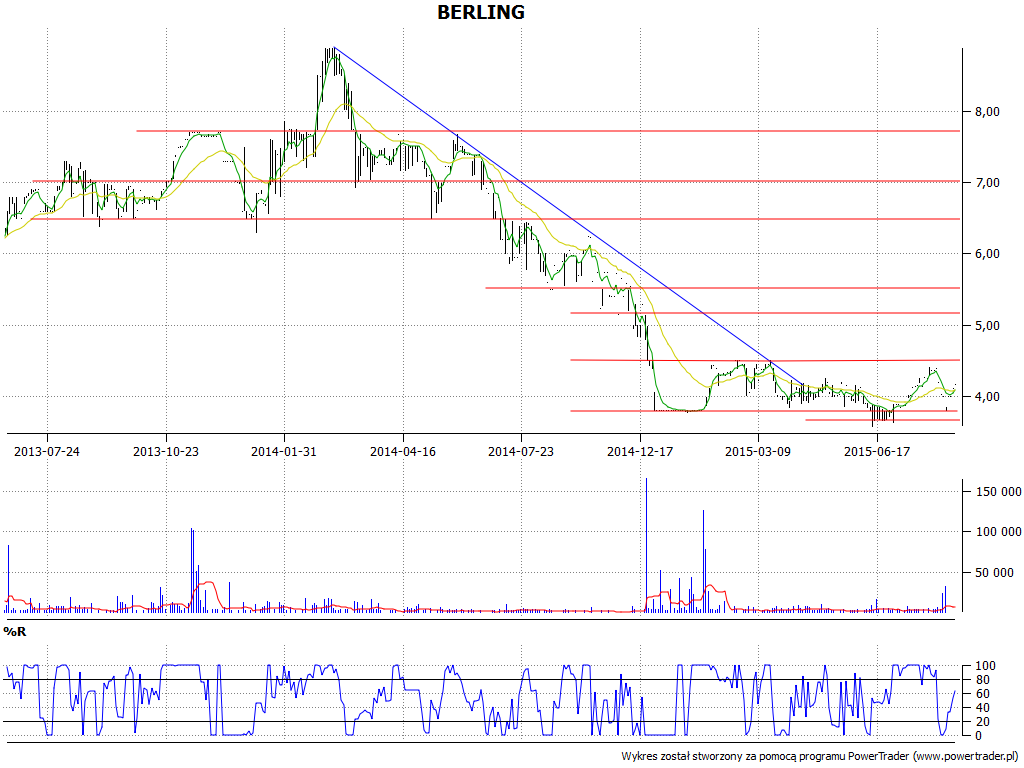
Task: Pick the 2014-01-31 date label
Action: tap(284, 451)
